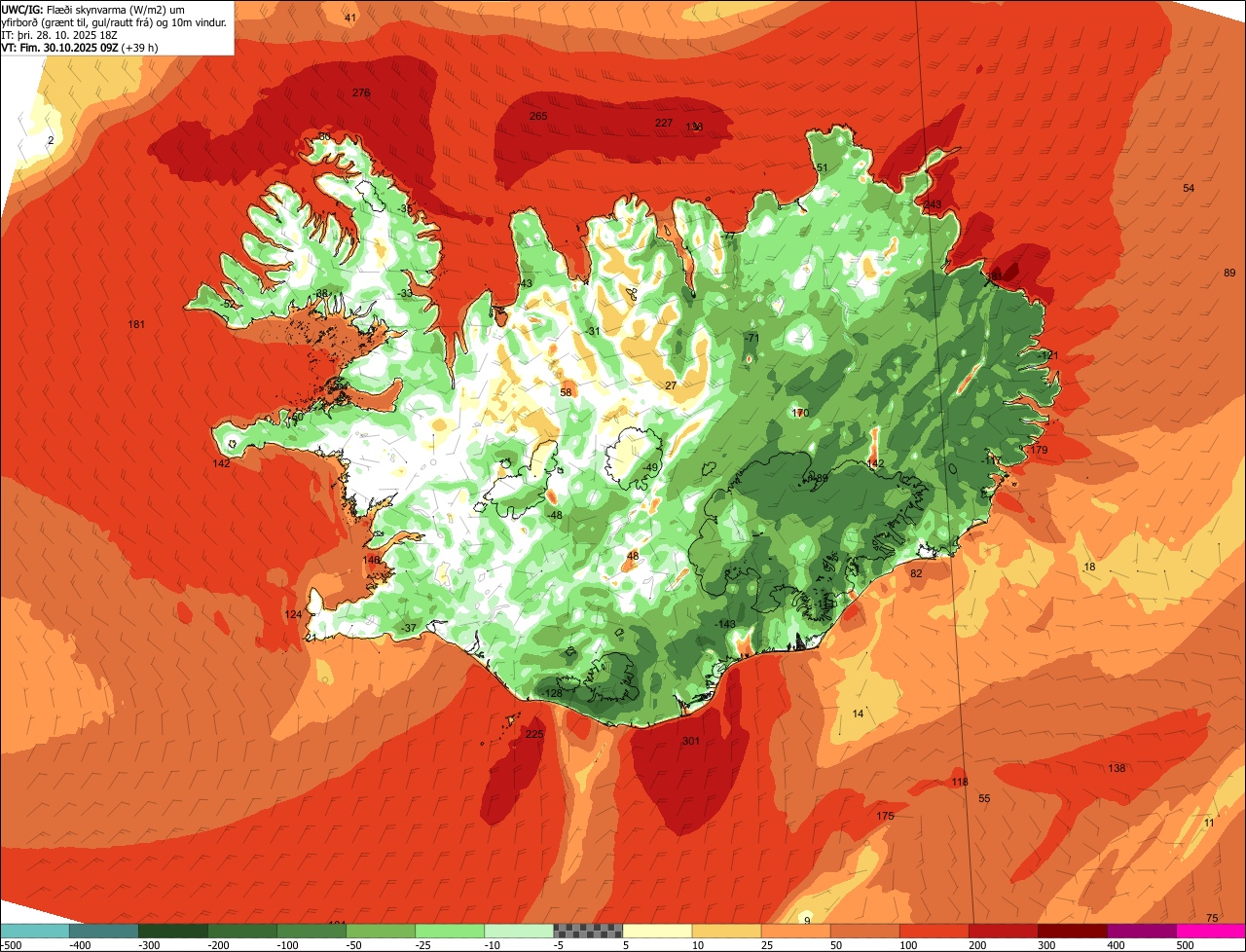1246x952 pixels.
Task: Click the legend swatch between -500 and -400
Action: pyautogui.click(x=35, y=931)
